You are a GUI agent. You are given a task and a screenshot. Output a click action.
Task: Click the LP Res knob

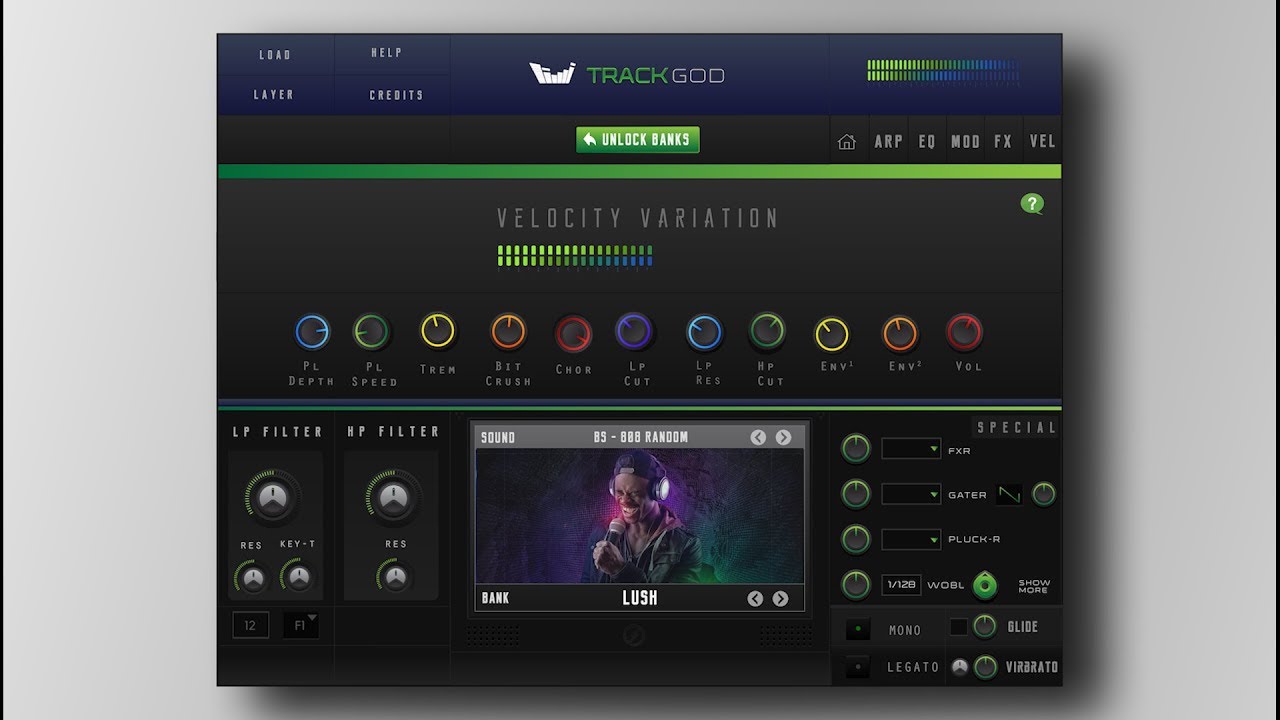coord(704,333)
